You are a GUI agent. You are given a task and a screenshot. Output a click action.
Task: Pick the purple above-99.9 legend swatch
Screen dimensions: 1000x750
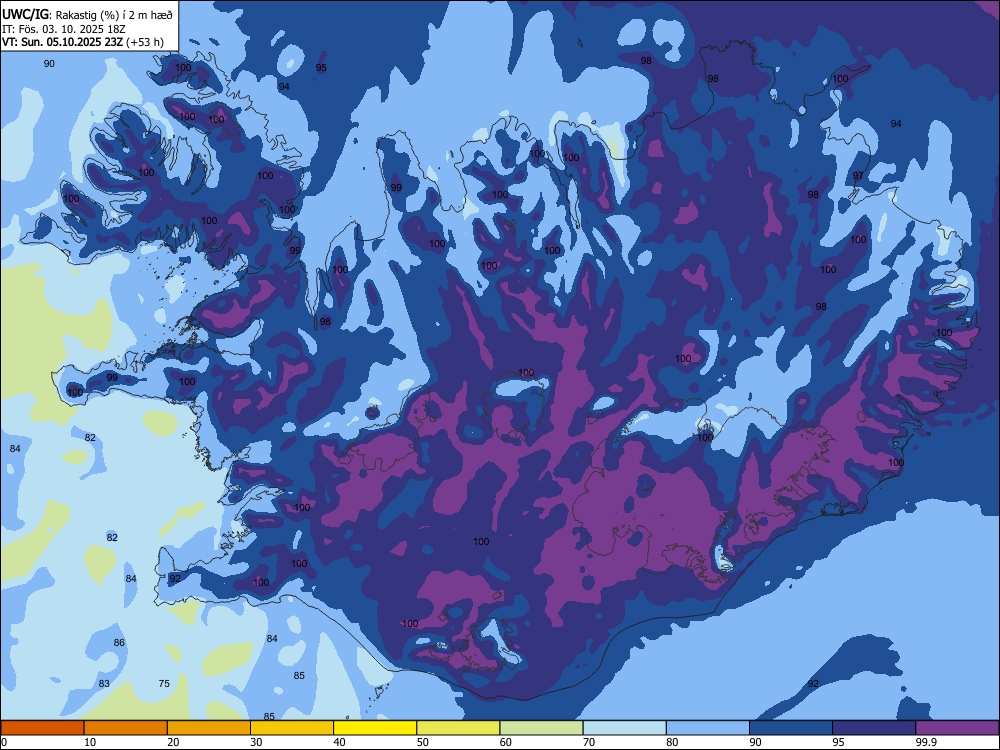tap(957, 728)
